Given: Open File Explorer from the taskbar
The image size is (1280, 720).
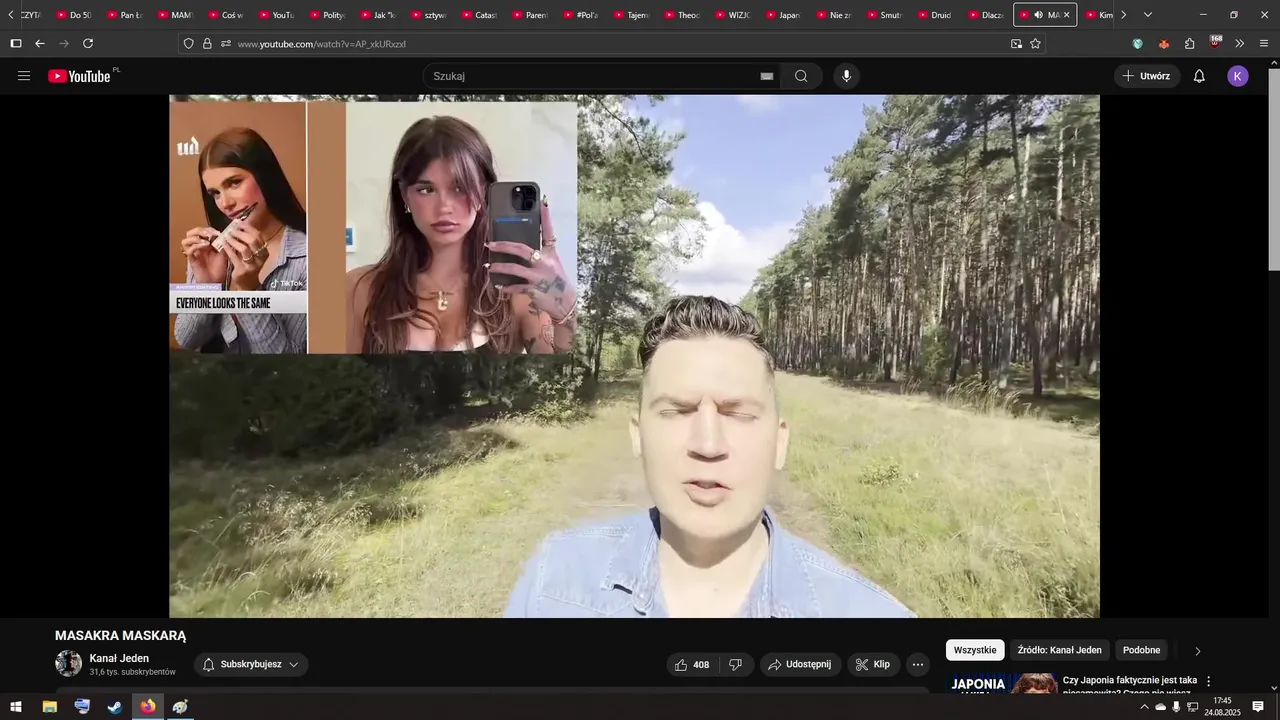Looking at the screenshot, I should [49, 707].
